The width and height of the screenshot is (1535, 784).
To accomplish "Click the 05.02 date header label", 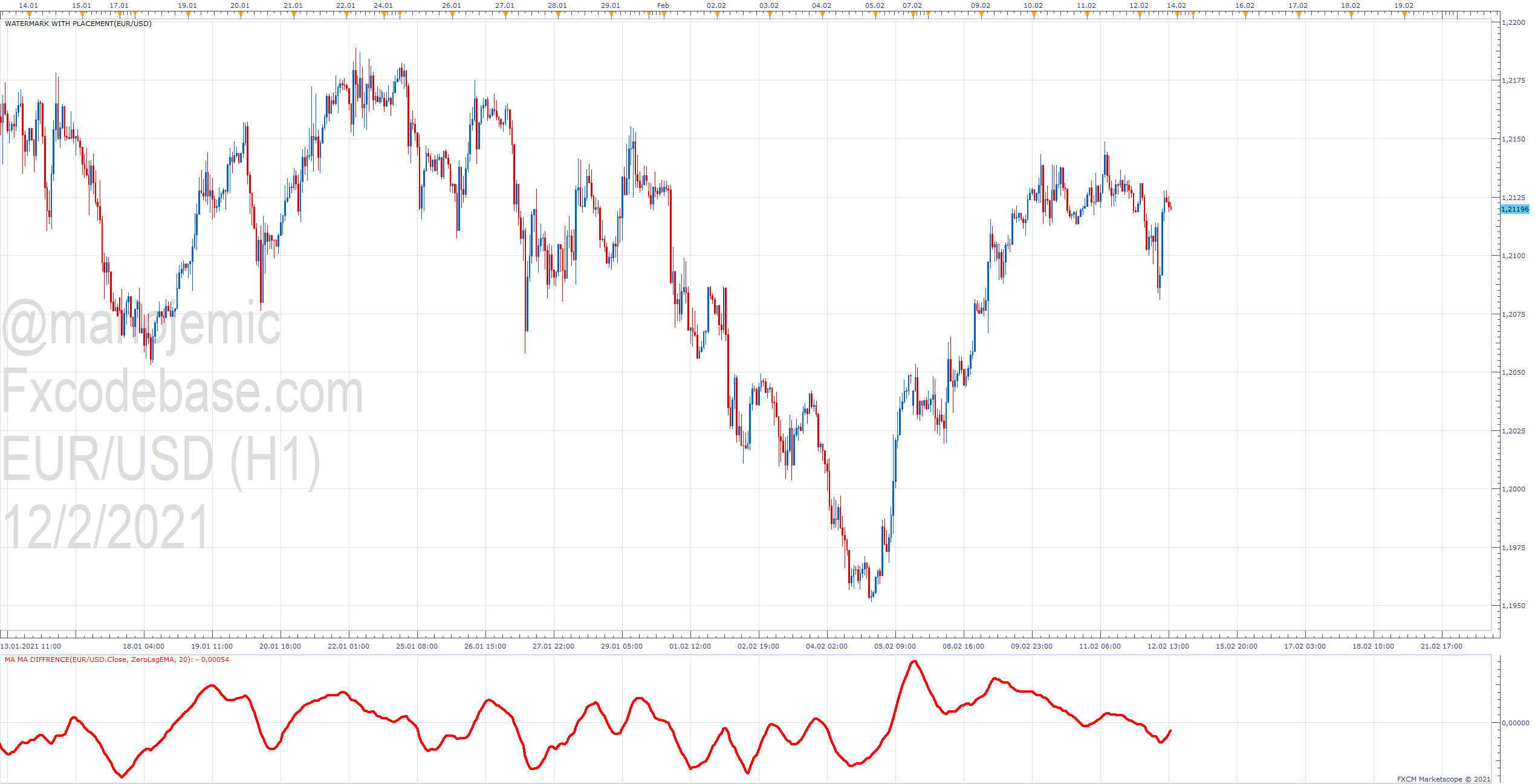I will (875, 5).
